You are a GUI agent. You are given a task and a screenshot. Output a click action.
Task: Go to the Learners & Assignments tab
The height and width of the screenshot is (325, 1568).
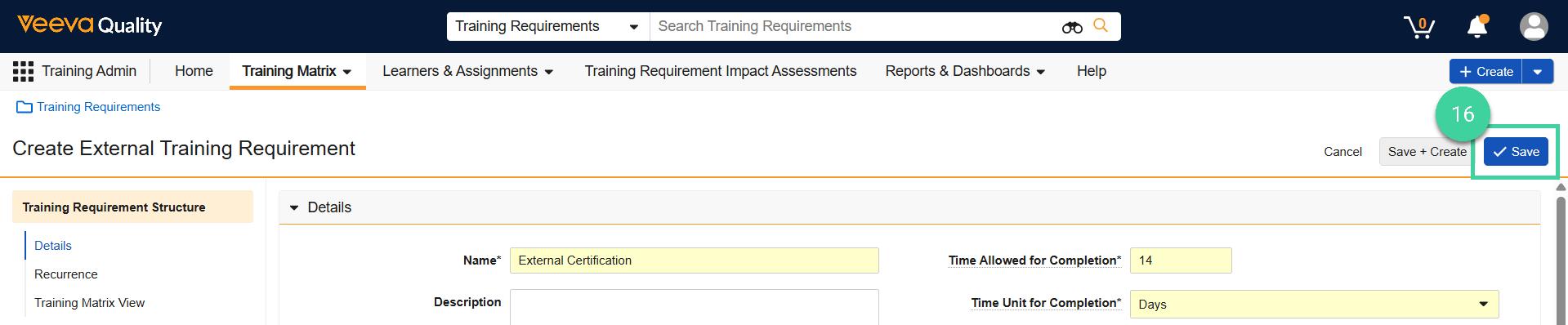coord(468,71)
